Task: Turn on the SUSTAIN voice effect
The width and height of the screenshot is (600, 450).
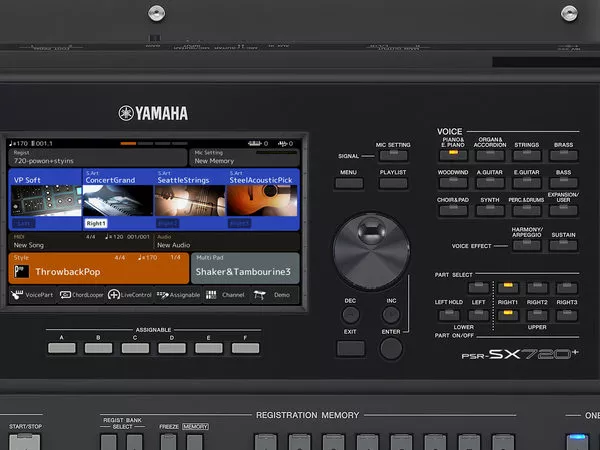Action: point(564,245)
